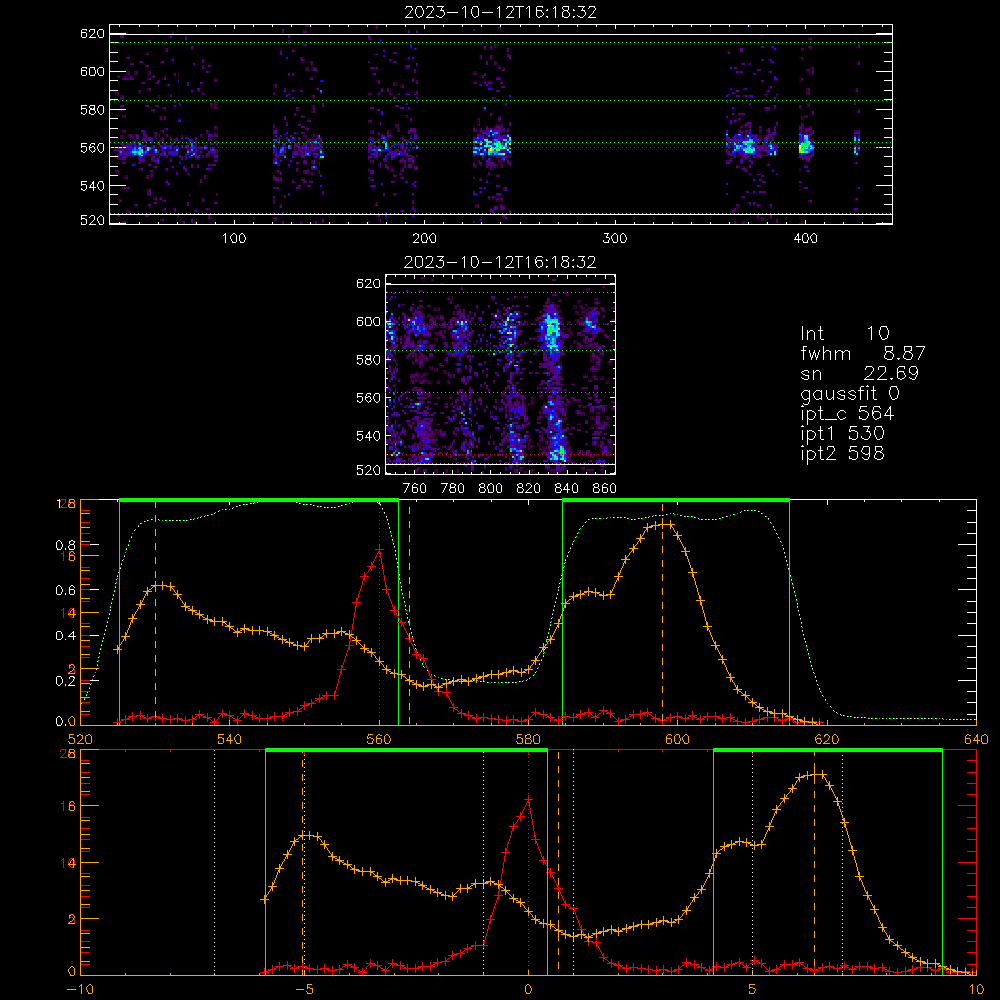Click the 0.2 y-axis label
This screenshot has height=1000, width=1000.
[x=66, y=681]
